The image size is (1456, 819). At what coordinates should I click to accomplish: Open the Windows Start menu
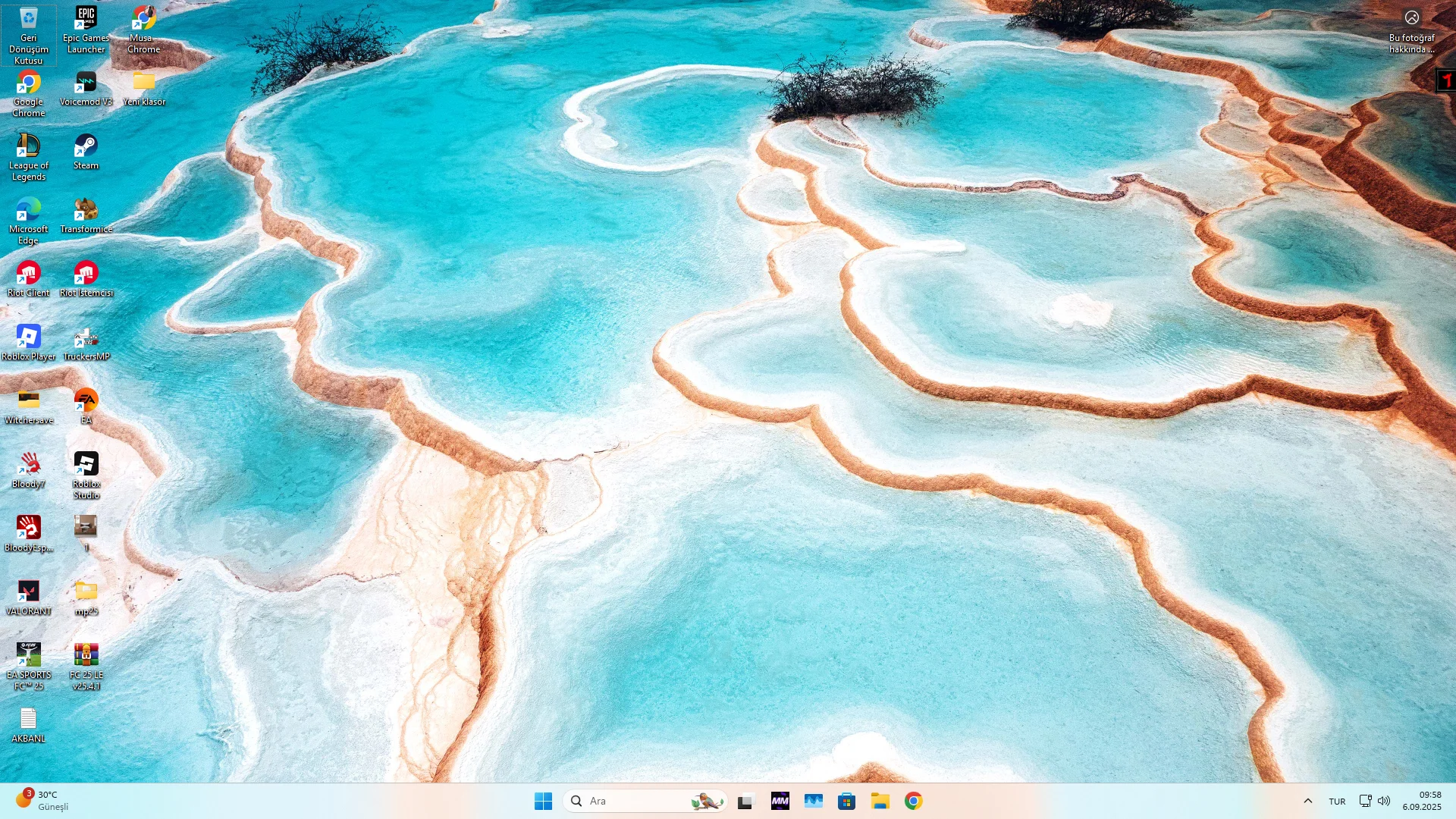click(x=543, y=801)
